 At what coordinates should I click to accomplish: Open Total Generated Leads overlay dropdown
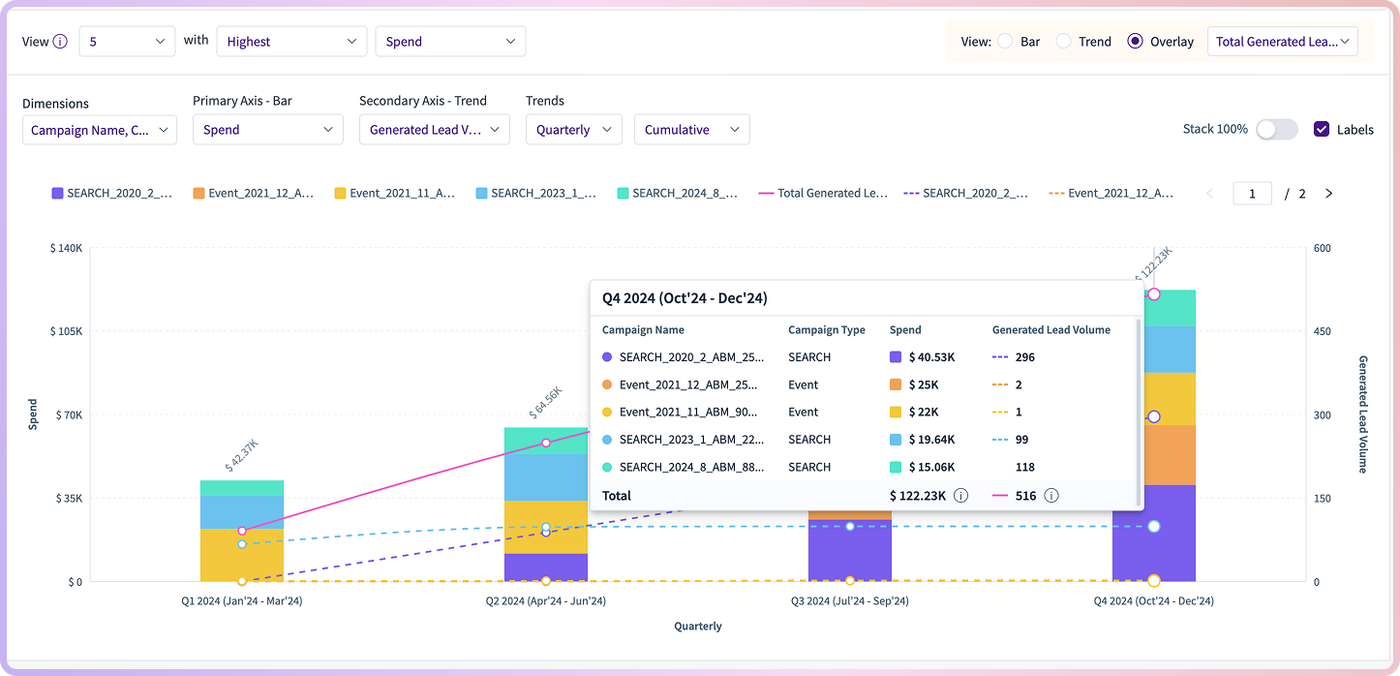[1283, 42]
